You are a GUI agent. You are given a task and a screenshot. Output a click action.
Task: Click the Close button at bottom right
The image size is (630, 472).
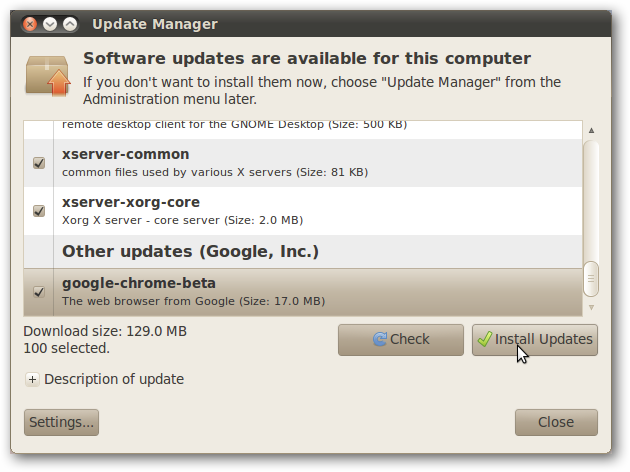tap(556, 422)
